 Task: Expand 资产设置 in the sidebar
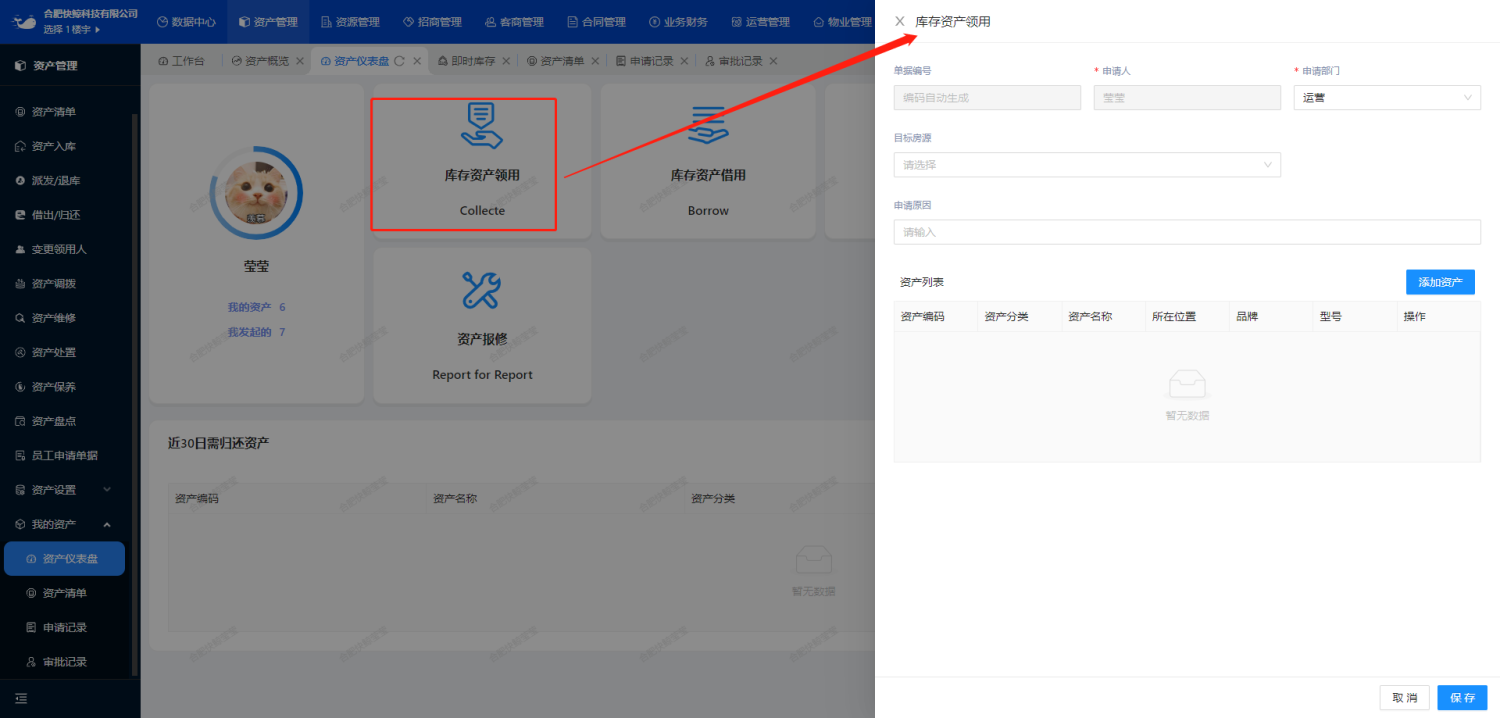click(66, 490)
